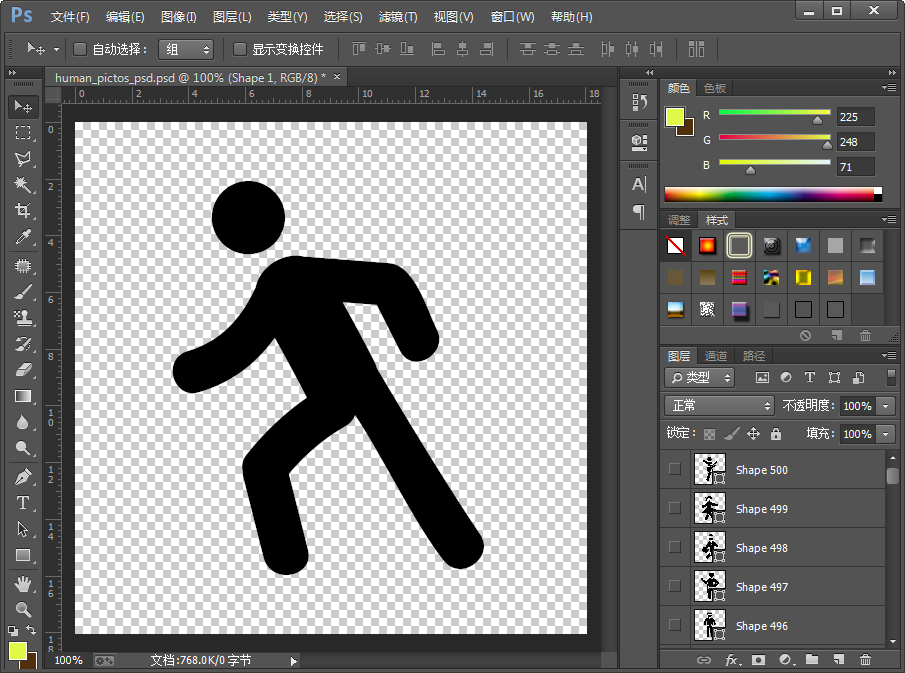
Task: Open the 组 auto-select dropdown
Action: (x=187, y=49)
